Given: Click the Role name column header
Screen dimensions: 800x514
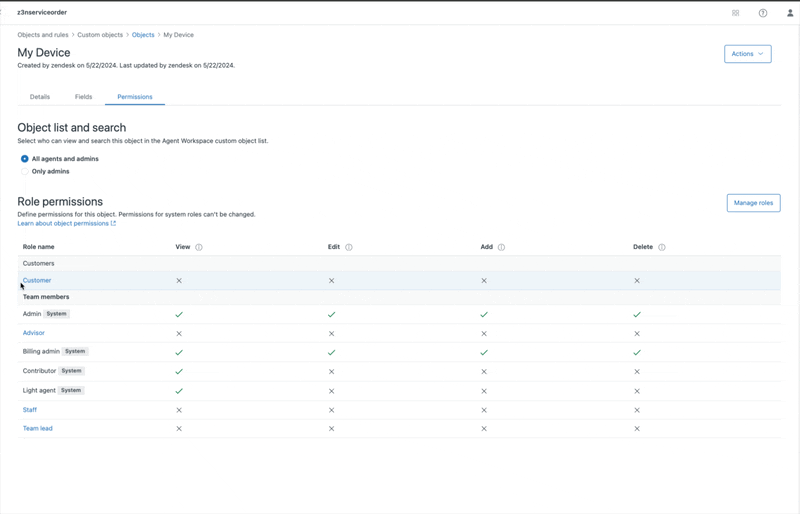Looking at the screenshot, I should click(x=38, y=247).
